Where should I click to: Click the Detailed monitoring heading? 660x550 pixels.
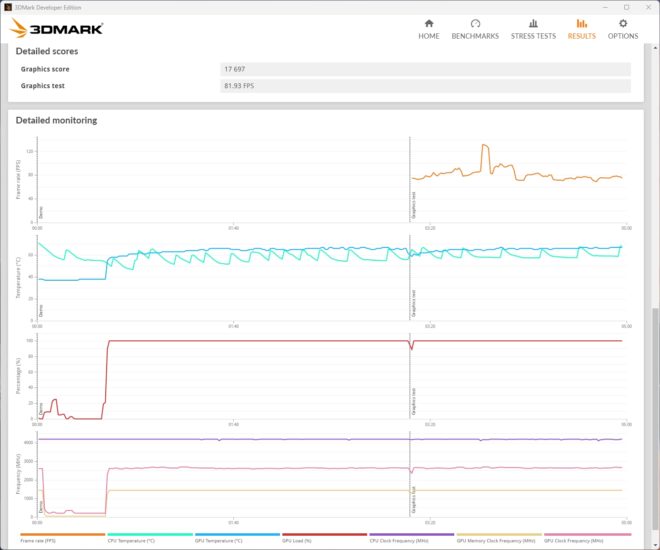point(56,120)
